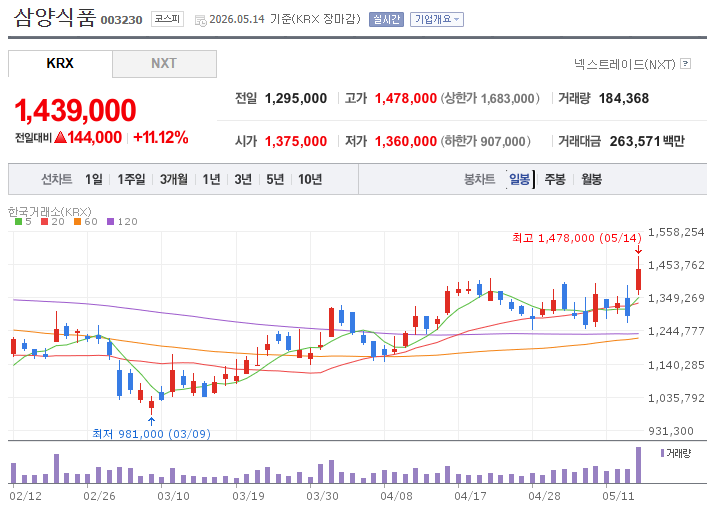Select the 1주일 line chart period
This screenshot has height=508, width=707.
pyautogui.click(x=131, y=179)
